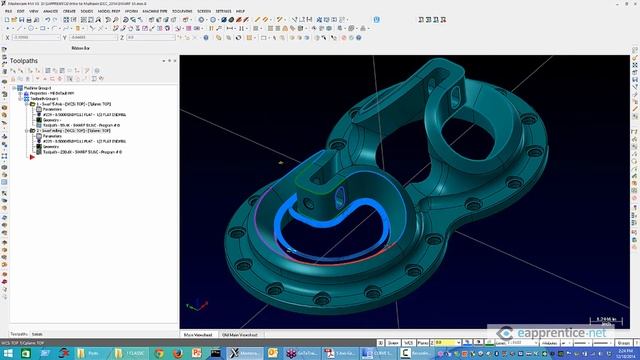Select the Create Circle tool
Image resolution: width=640 pixels, height=360 pixels.
pos(31,29)
